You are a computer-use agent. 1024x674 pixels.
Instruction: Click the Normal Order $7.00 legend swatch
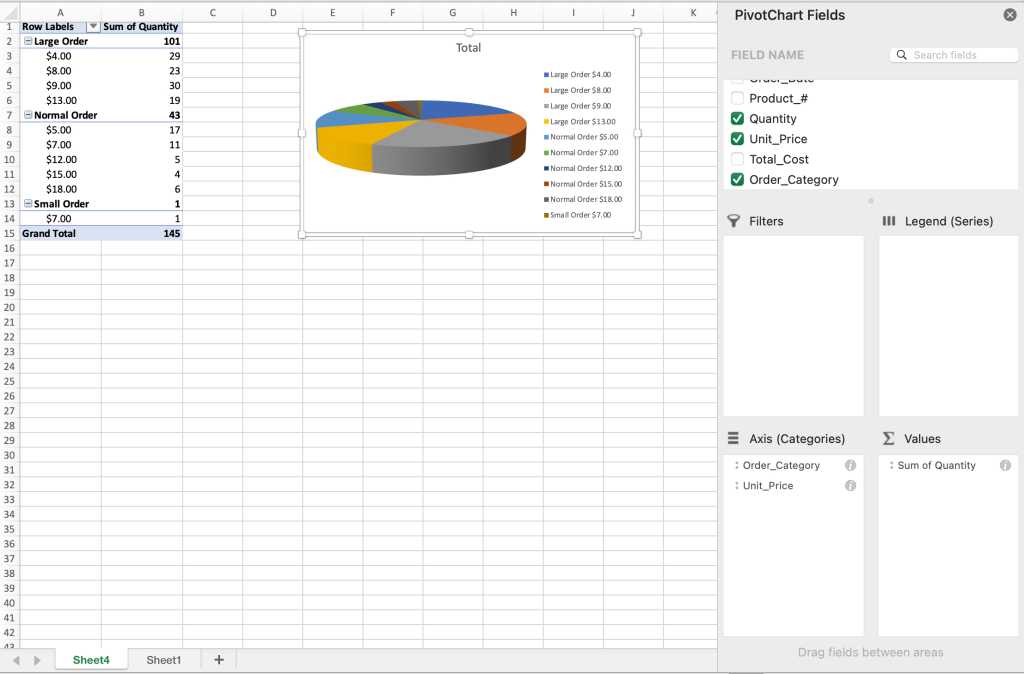tap(546, 153)
